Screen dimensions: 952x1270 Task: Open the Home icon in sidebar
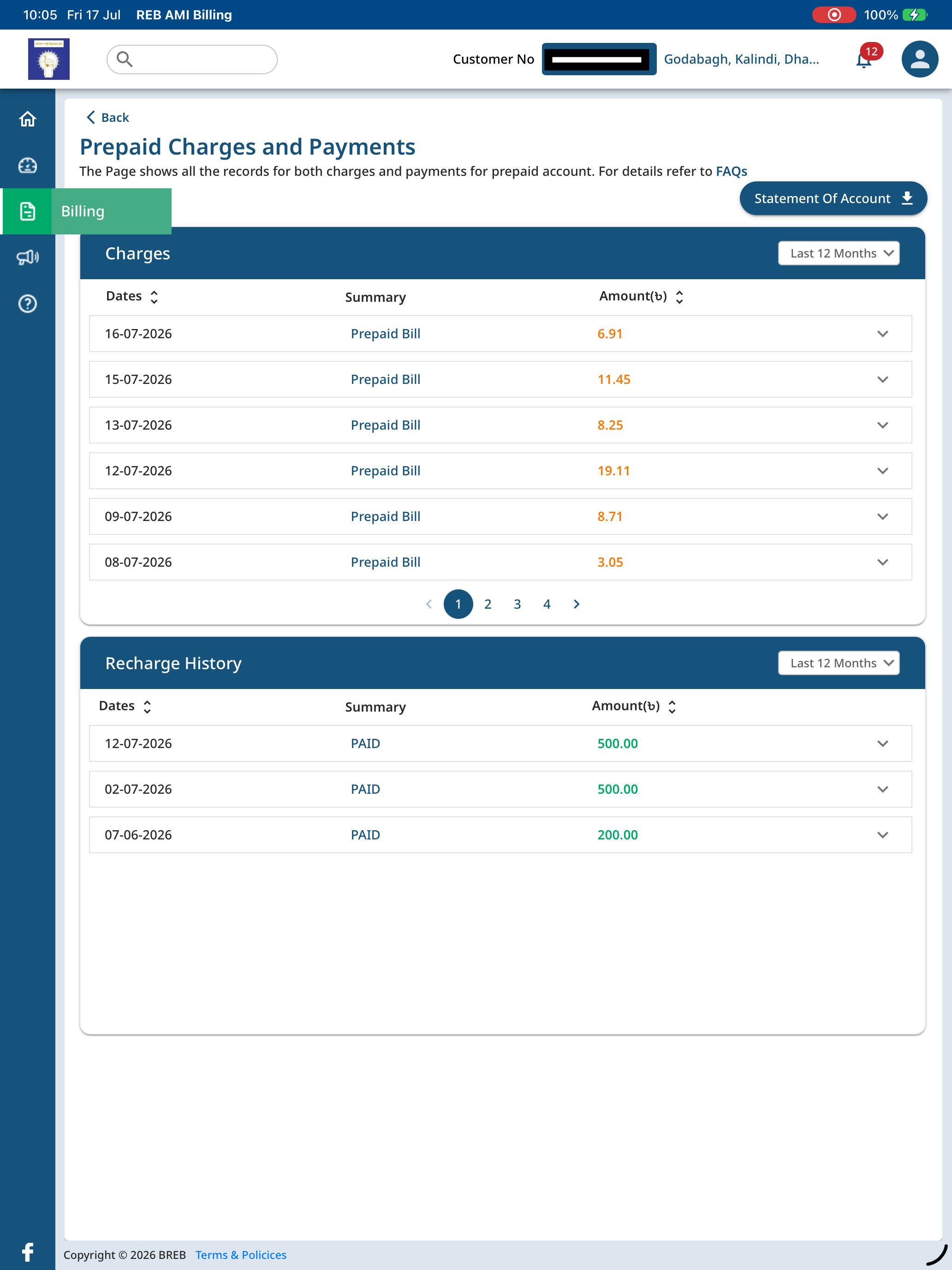(x=28, y=119)
